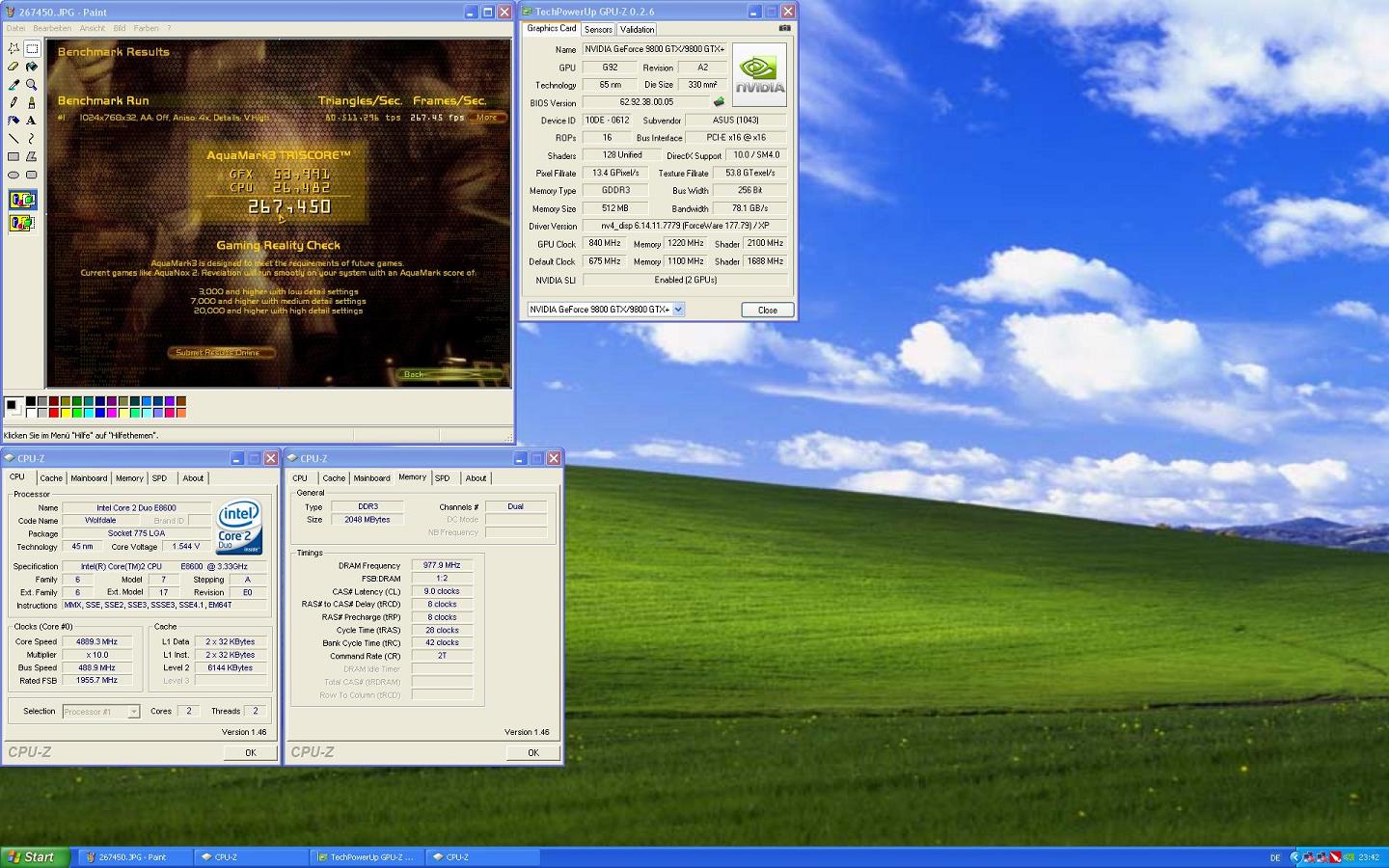This screenshot has width=1389, height=868.
Task: Open the Processor #1 selection dropdown in CPU-Z
Action: (133, 712)
